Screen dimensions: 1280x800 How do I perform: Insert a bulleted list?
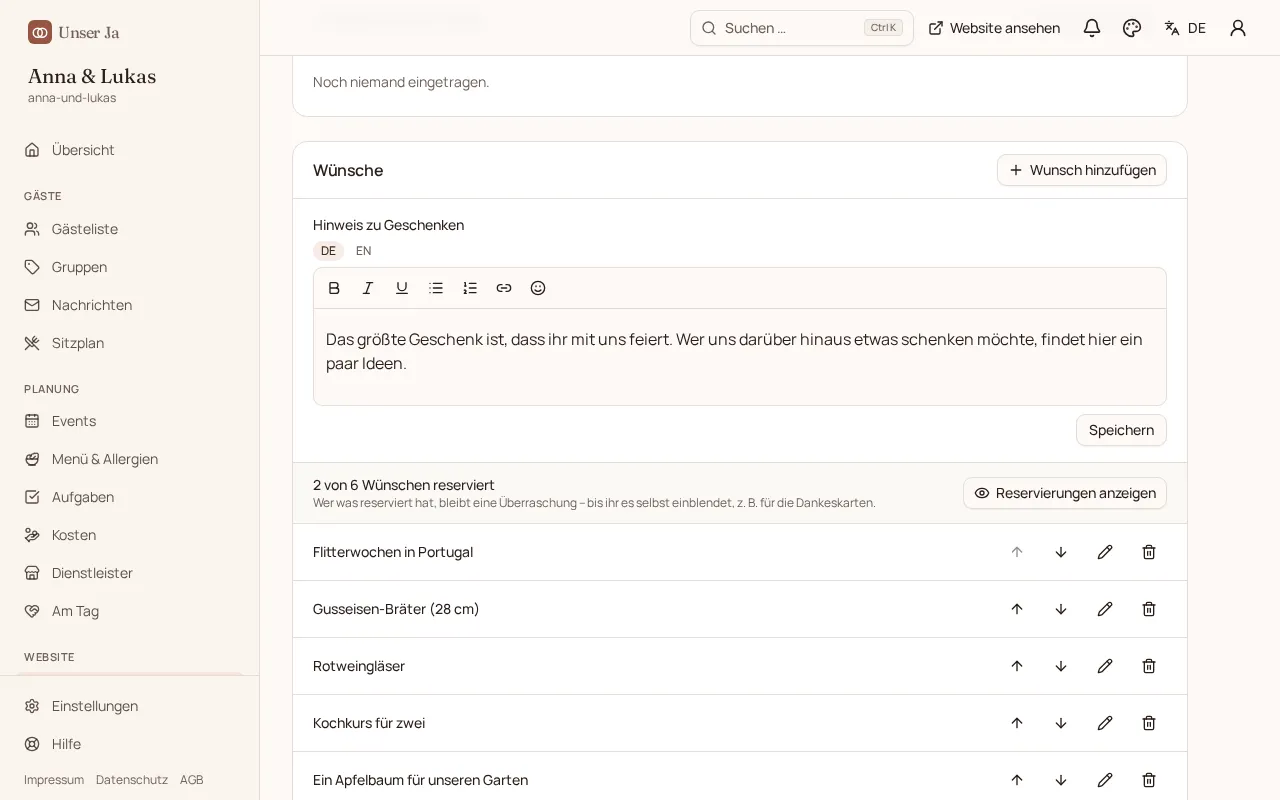pos(436,288)
